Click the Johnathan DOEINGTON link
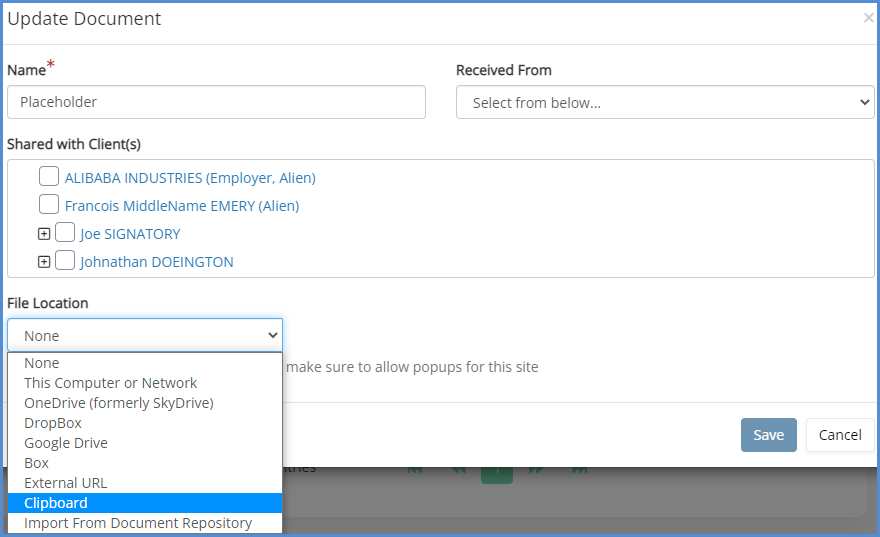This screenshot has height=537, width=880. pos(156,262)
